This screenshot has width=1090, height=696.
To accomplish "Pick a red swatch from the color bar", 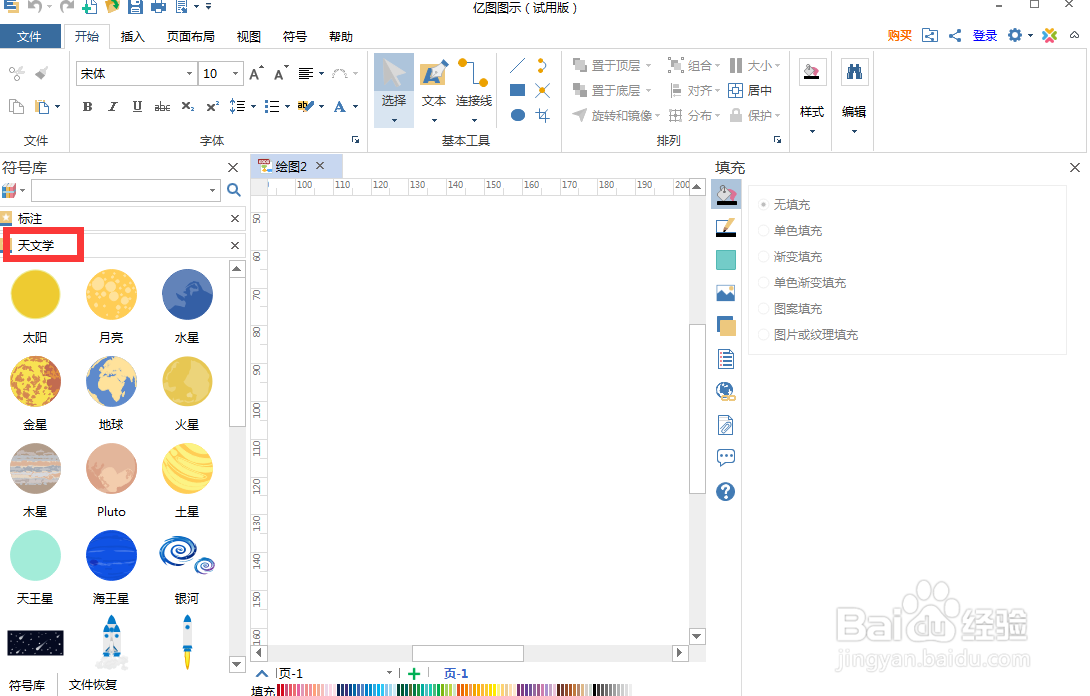I will point(280,690).
